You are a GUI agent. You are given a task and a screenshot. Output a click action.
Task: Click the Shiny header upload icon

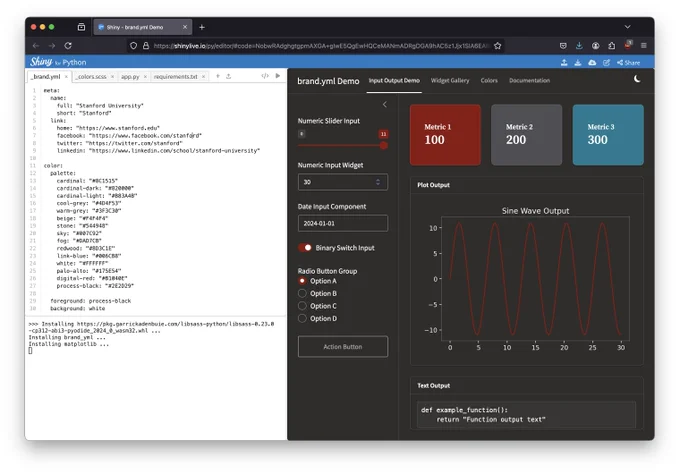click(x=564, y=62)
